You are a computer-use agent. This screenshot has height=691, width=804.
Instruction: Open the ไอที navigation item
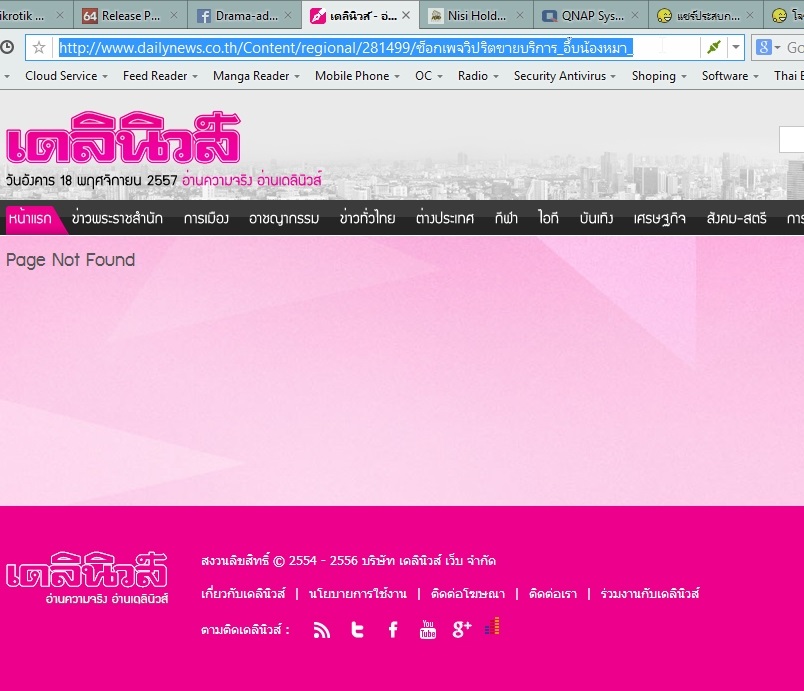(x=548, y=218)
